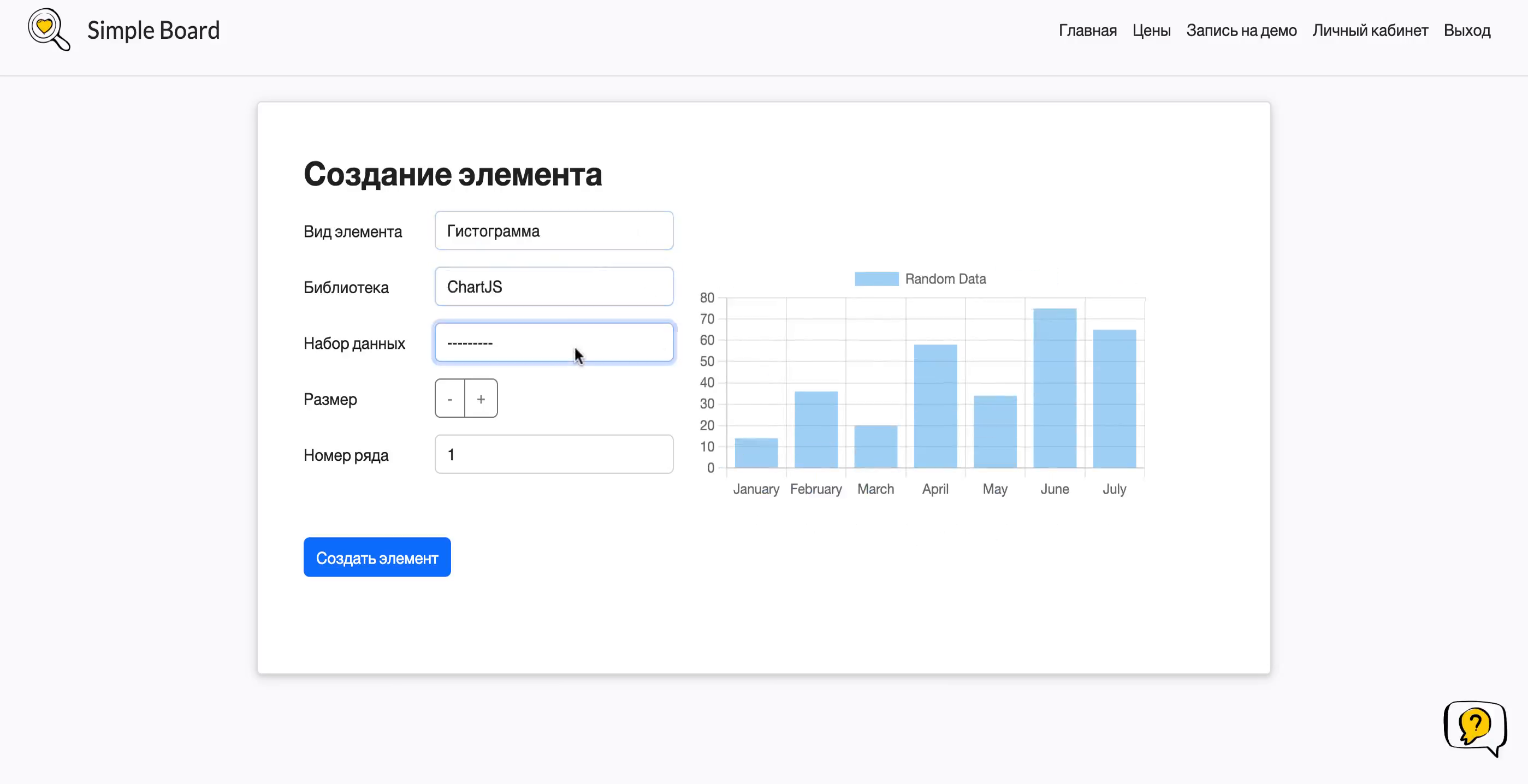Click the Номер ряда label
Viewport: 1528px width, 784px height.
pyautogui.click(x=346, y=455)
